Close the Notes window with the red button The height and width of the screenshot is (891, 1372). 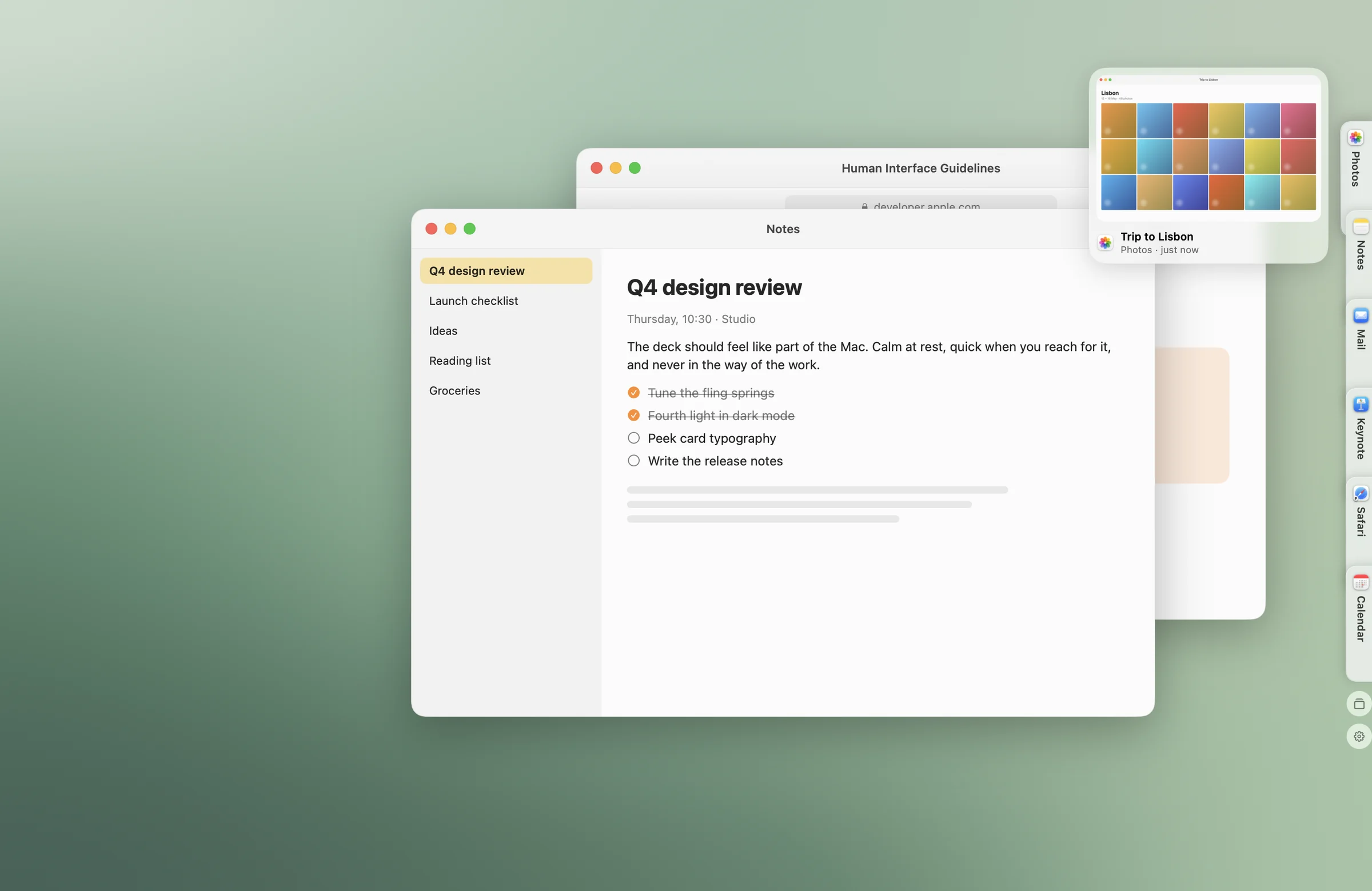click(431, 229)
